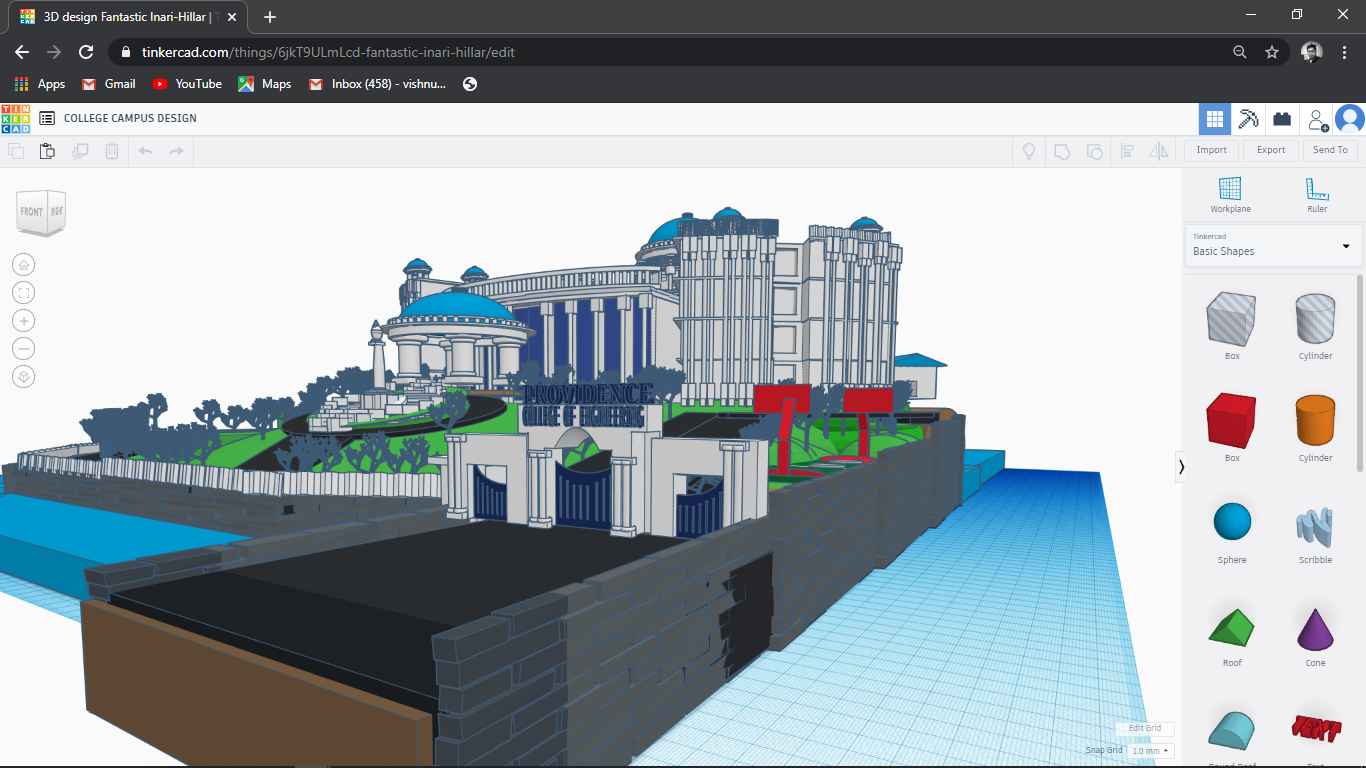Bookmark this page with the star

(x=1272, y=52)
